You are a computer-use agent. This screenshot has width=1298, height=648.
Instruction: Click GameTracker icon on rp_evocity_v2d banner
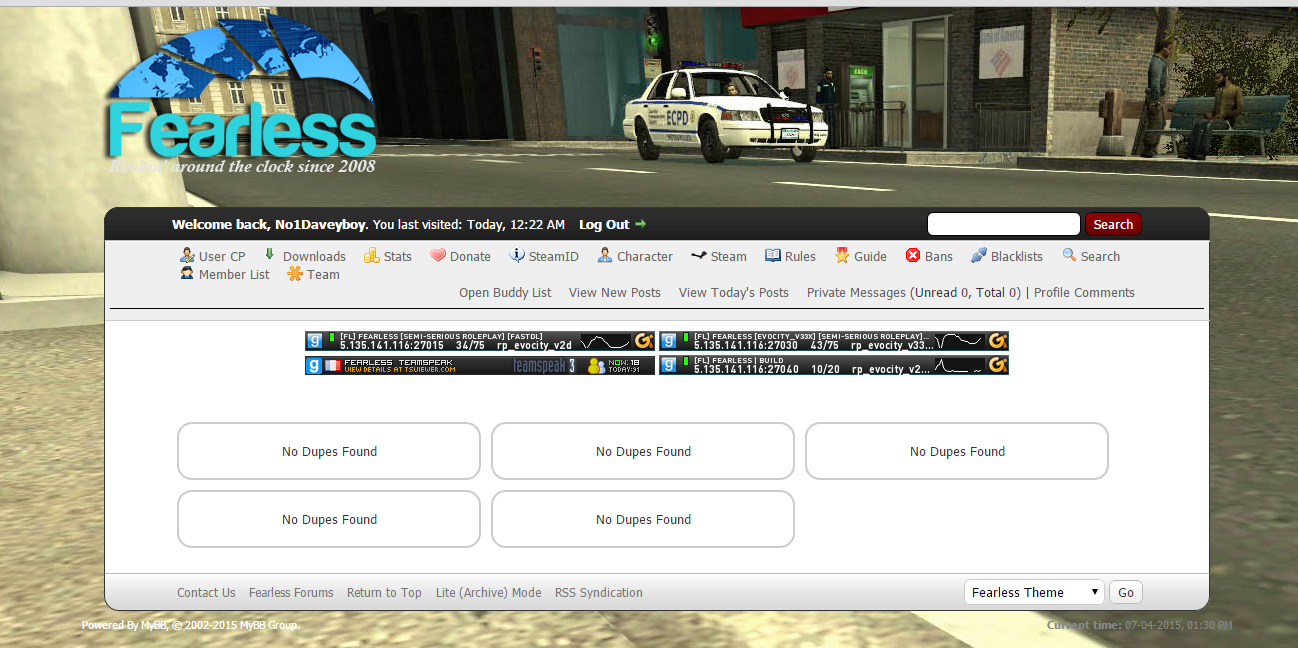[644, 341]
